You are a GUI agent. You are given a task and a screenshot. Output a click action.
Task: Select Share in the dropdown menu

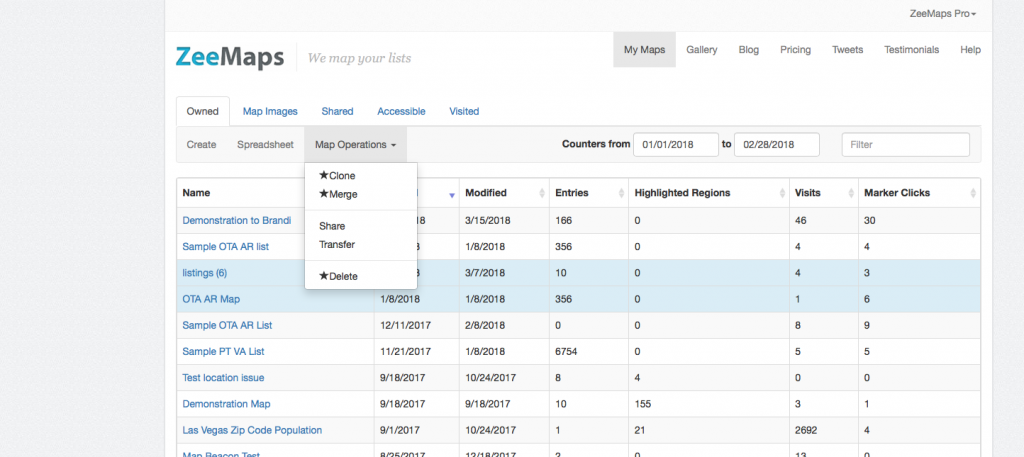pos(331,226)
